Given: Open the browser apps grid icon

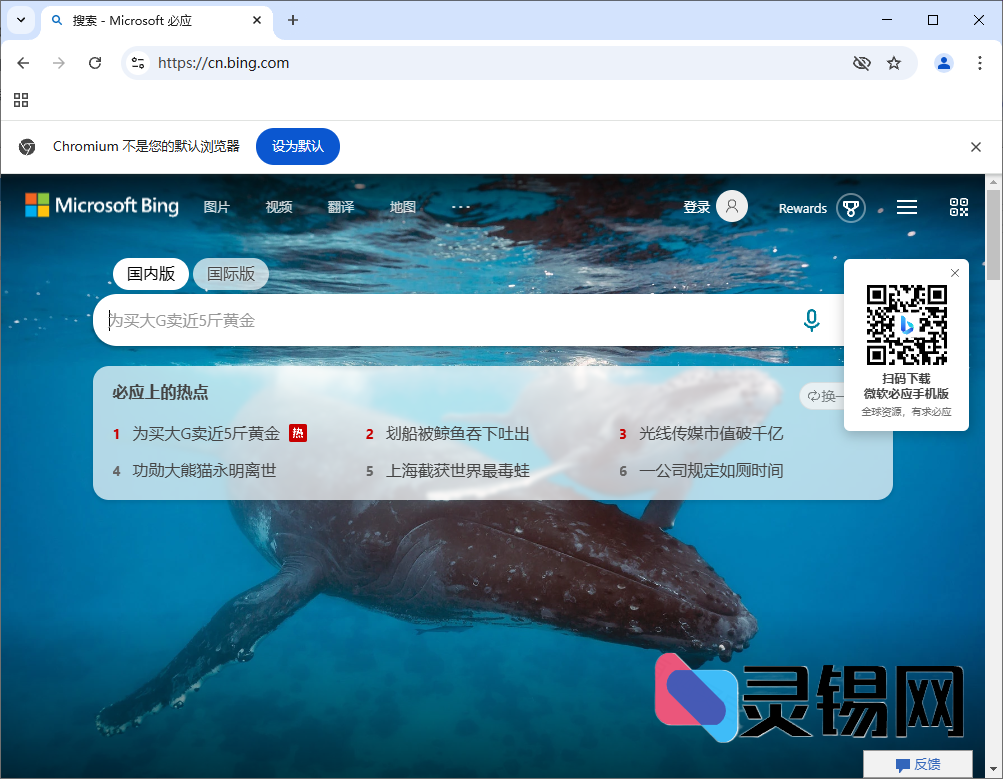Looking at the screenshot, I should pyautogui.click(x=20, y=100).
